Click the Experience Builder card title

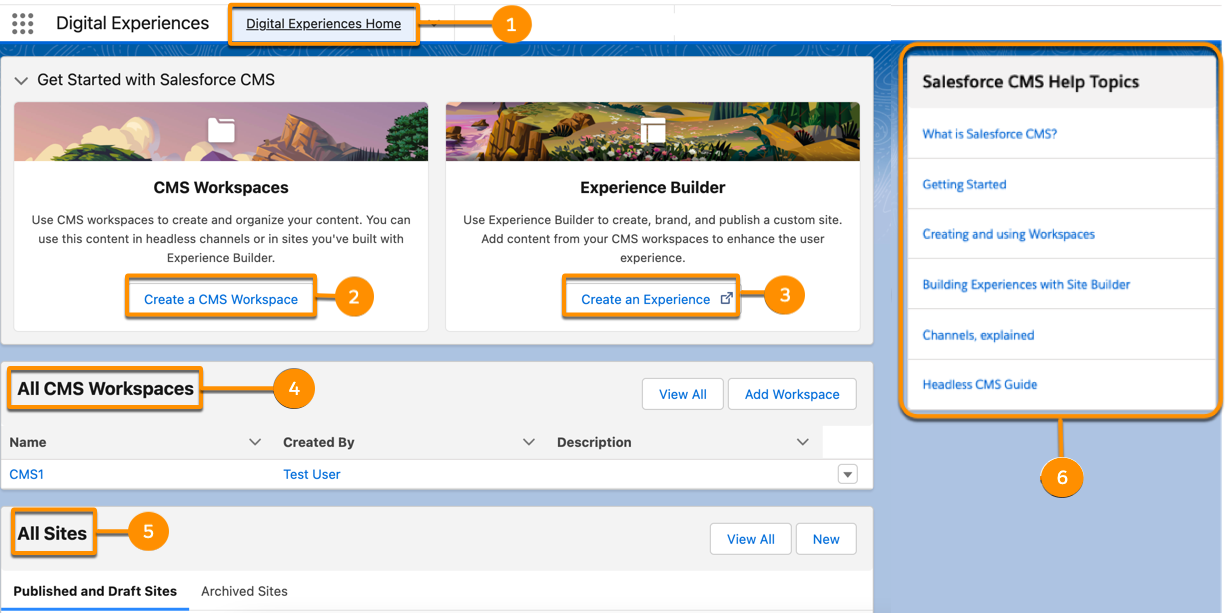point(653,187)
